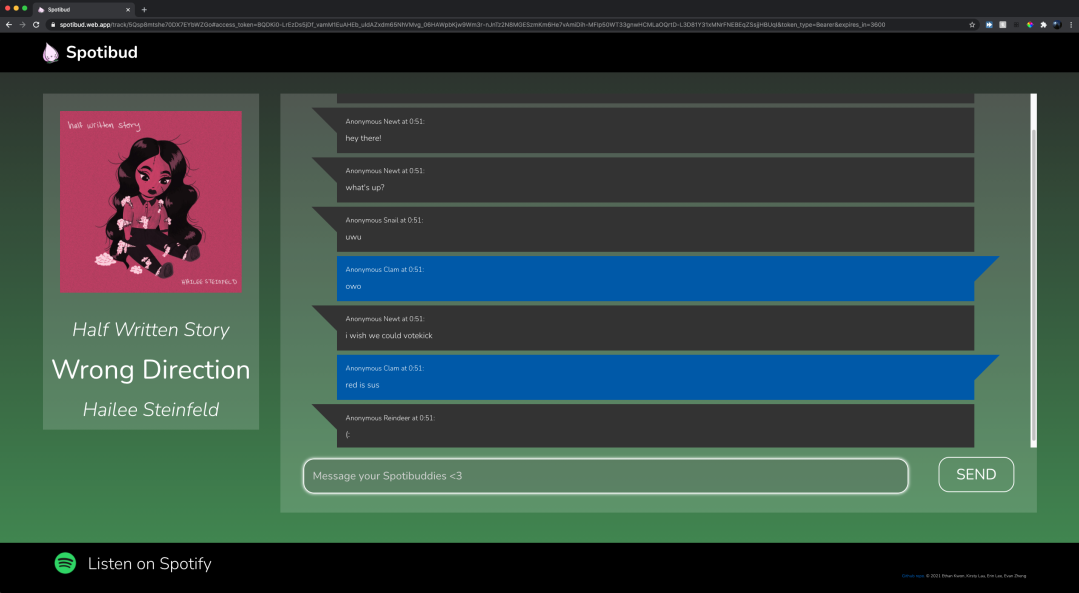Click the Spotibud title in header
The height and width of the screenshot is (593, 1079).
pyautogui.click(x=102, y=52)
